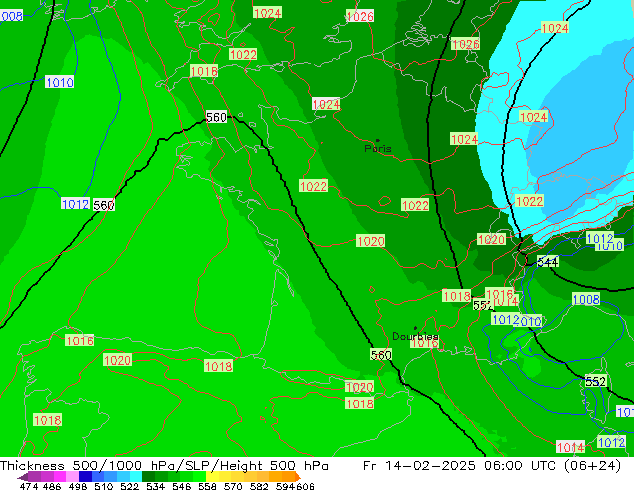Select the 544 height contour label

tap(547, 262)
